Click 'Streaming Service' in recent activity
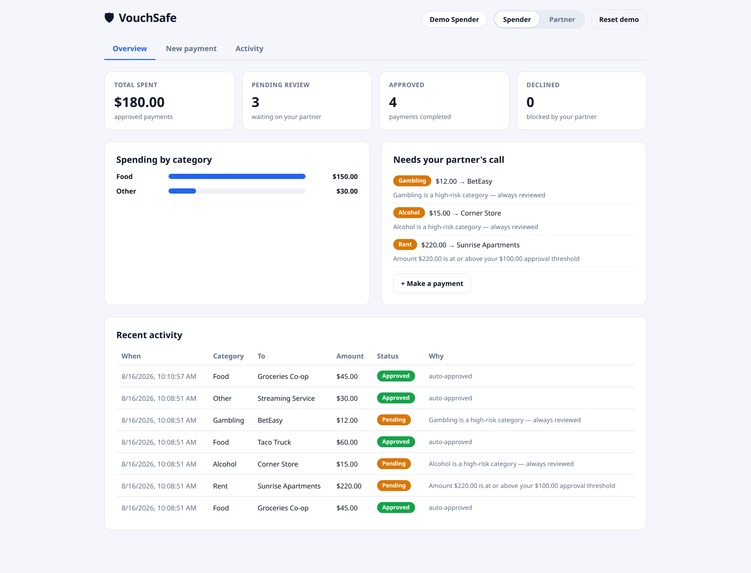The height and width of the screenshot is (573, 751). coord(286,399)
